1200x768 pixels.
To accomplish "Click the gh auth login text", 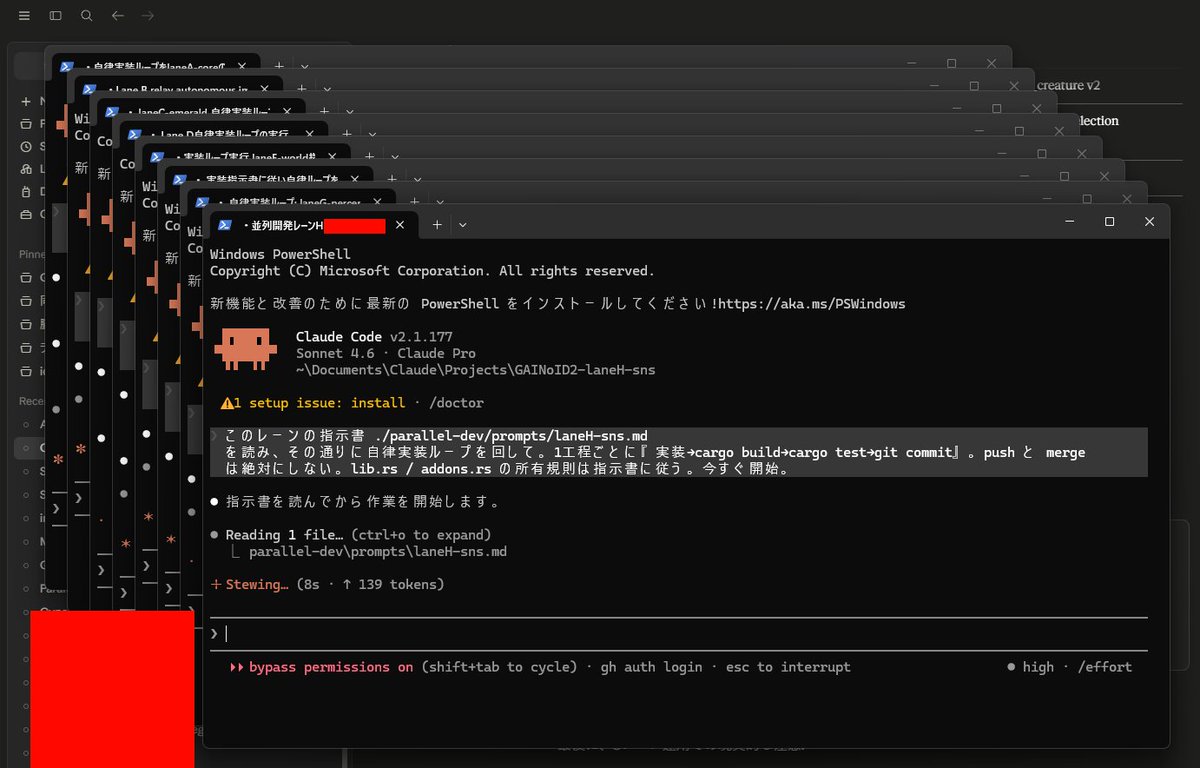I will [651, 667].
